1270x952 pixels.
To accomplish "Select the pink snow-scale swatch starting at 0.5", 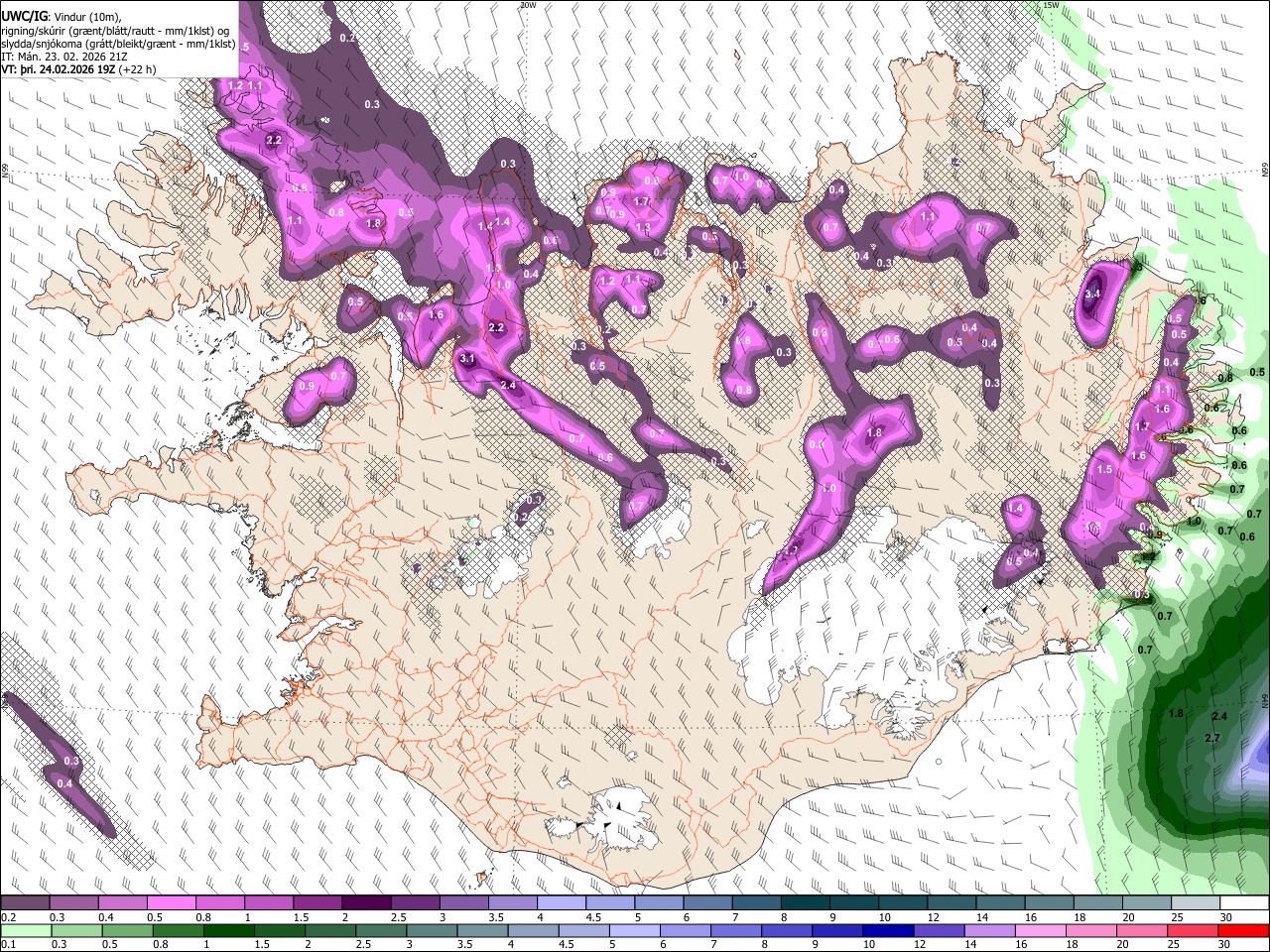I will pyautogui.click(x=172, y=903).
